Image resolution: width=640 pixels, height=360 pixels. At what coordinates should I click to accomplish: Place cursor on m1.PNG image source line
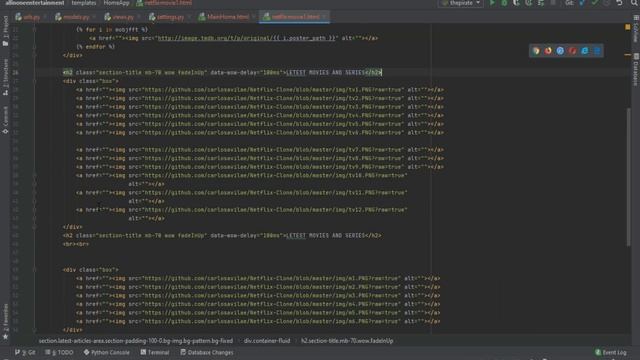pos(258,278)
